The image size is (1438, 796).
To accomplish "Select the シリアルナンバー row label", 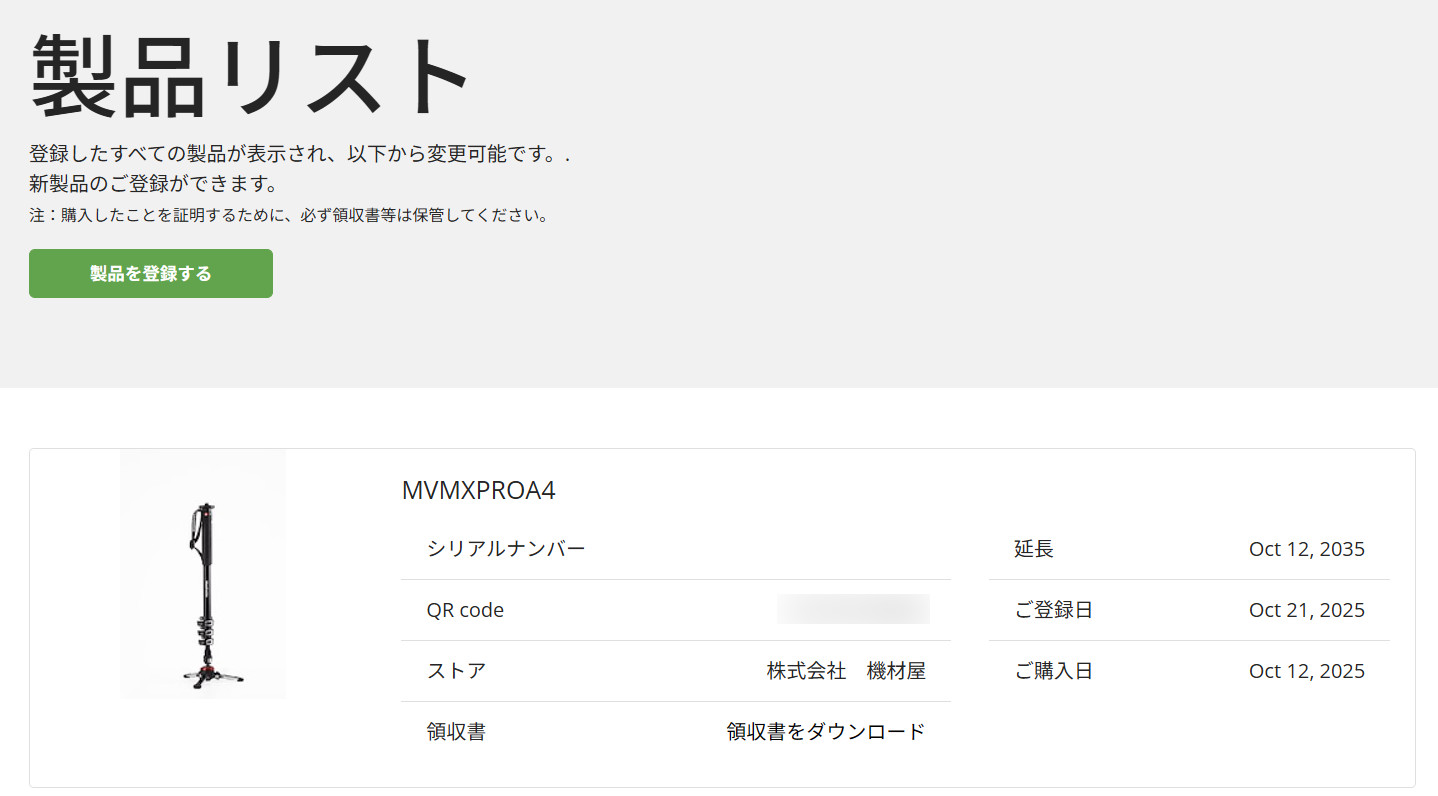I will pyautogui.click(x=506, y=549).
